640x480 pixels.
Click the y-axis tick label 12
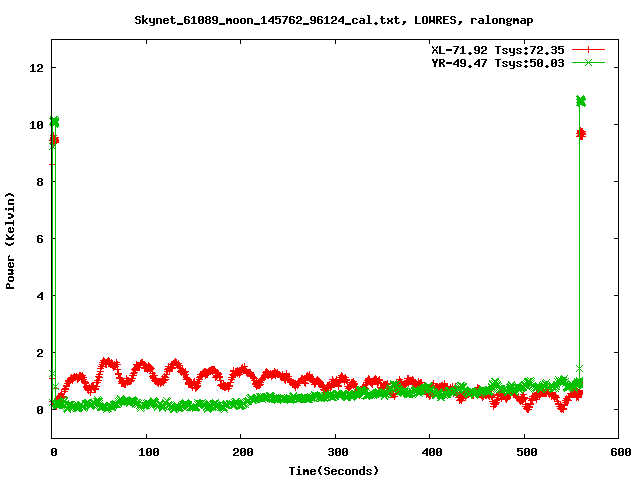click(37, 68)
